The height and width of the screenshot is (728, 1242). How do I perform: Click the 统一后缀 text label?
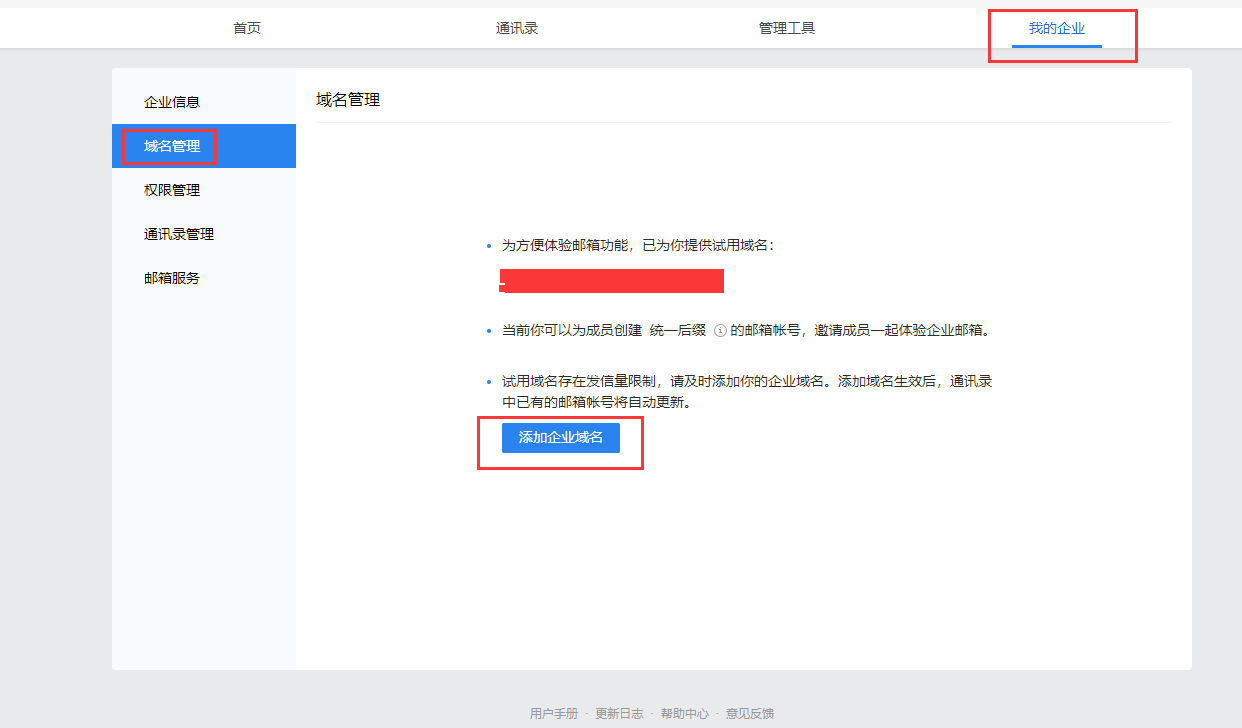[678, 331]
